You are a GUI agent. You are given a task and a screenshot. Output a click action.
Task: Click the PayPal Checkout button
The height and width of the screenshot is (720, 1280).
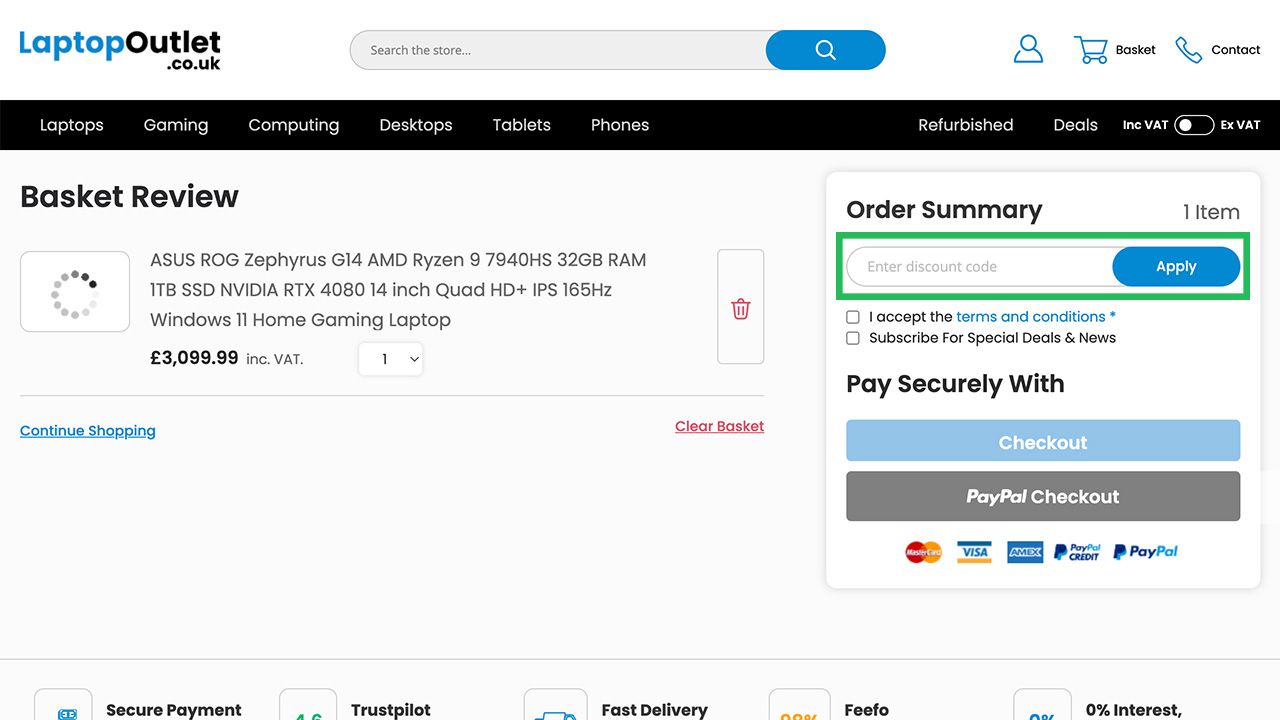[x=1043, y=496]
